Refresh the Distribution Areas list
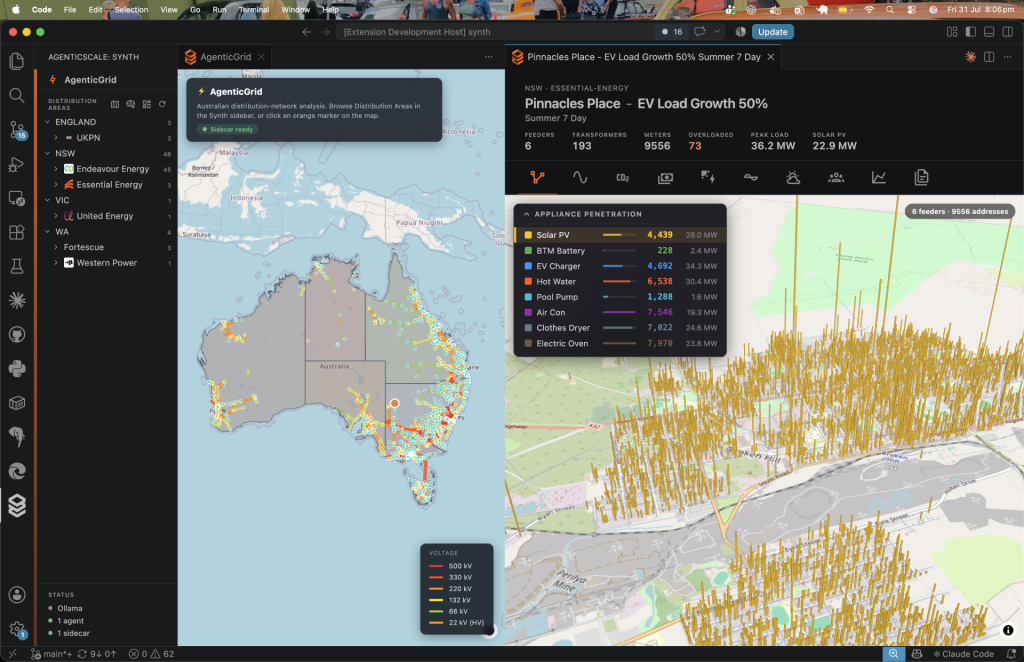Viewport: 1024px width, 662px height. (162, 104)
